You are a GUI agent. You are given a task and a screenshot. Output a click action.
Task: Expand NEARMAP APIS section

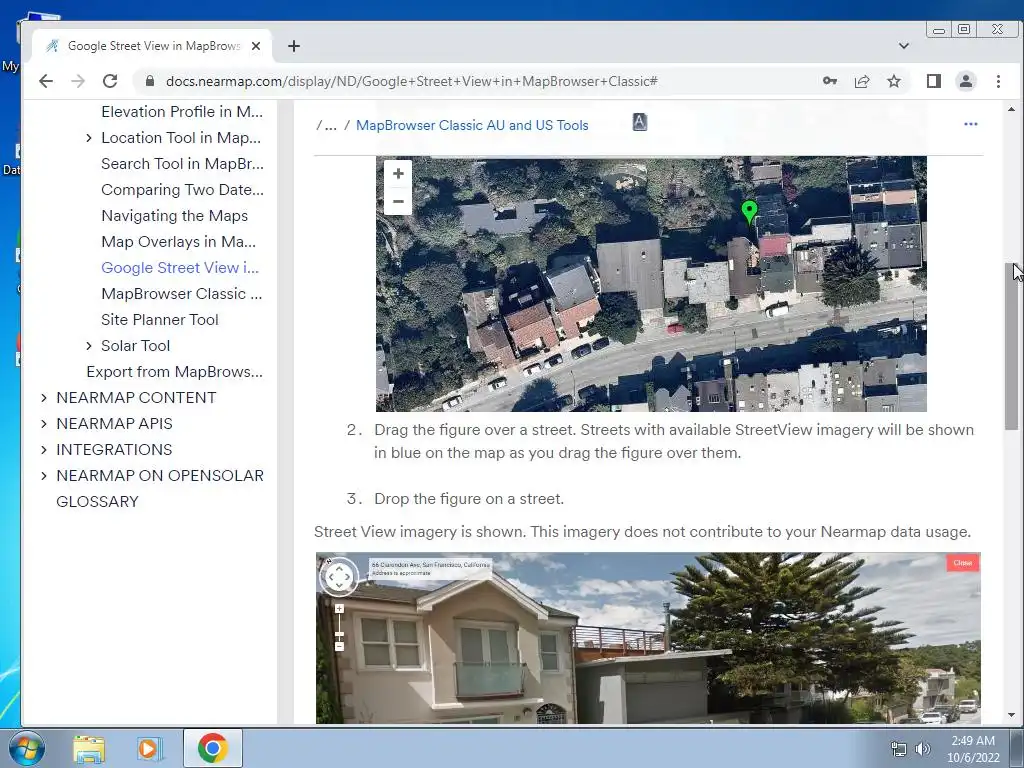(x=44, y=424)
